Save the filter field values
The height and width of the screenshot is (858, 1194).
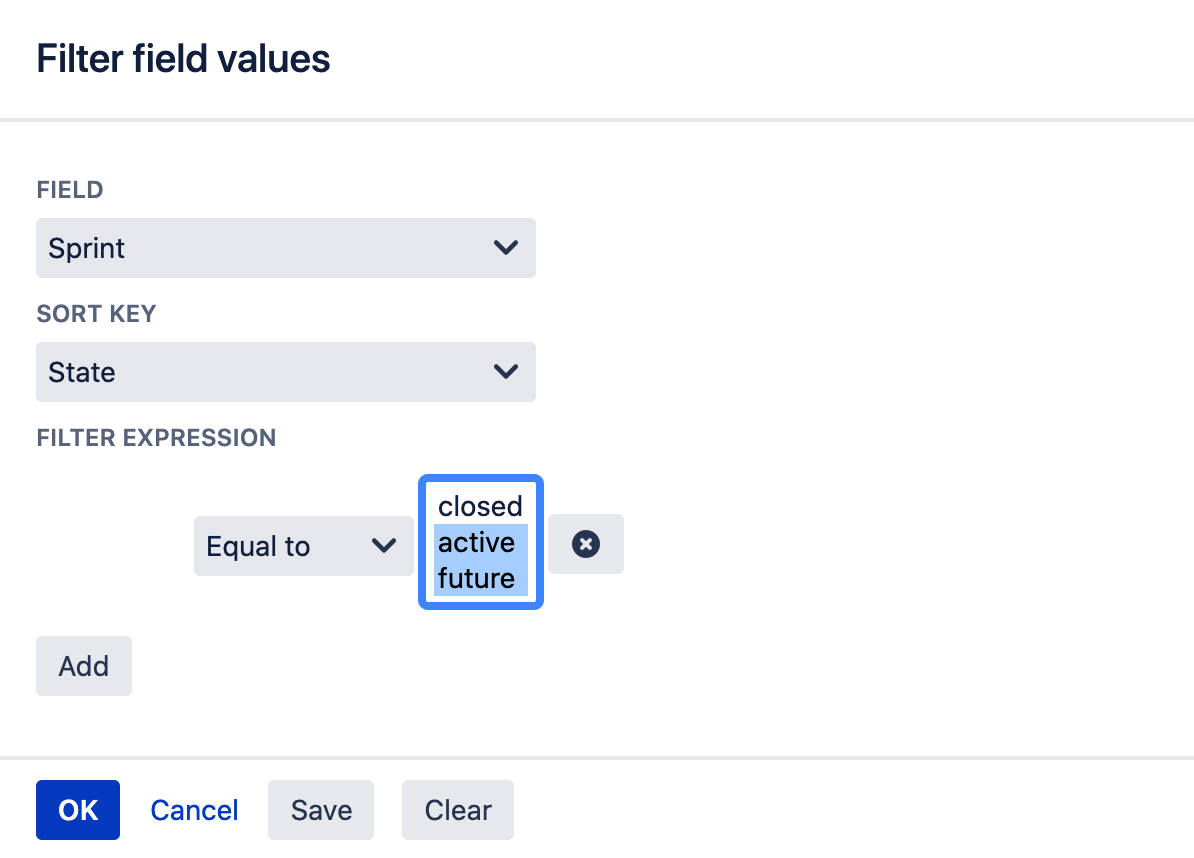point(321,810)
